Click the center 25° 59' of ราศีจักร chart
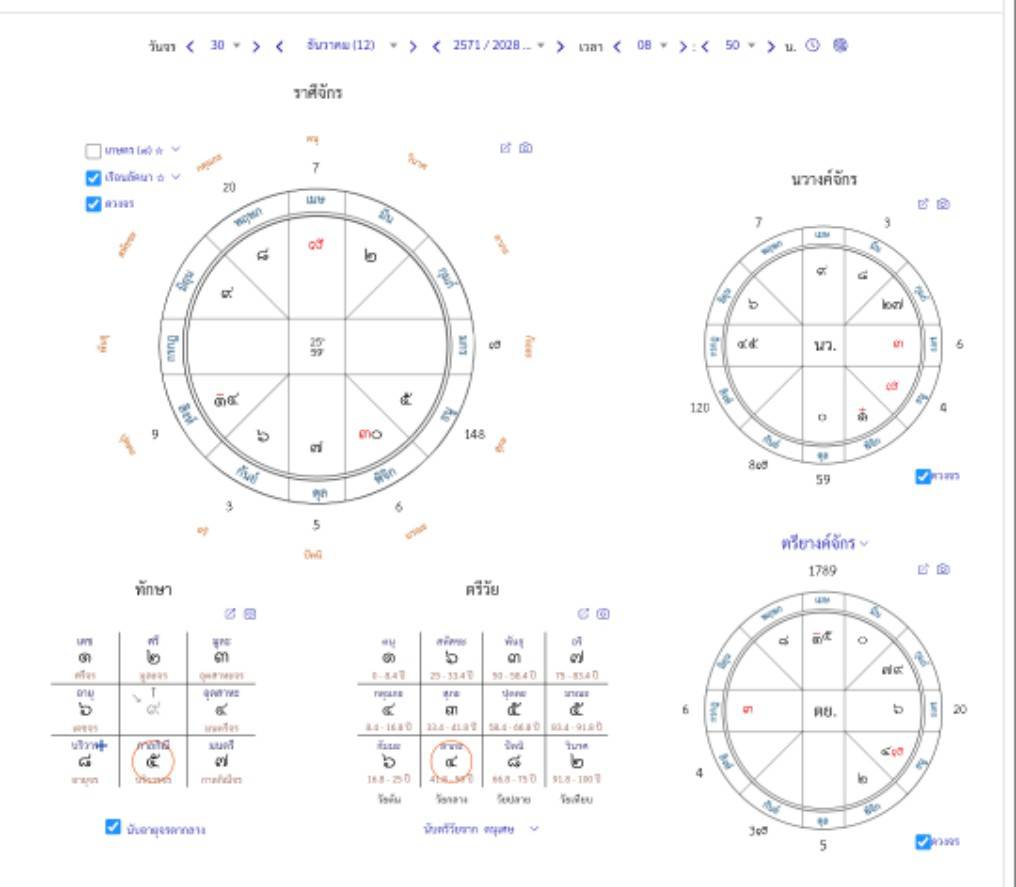1016x887 pixels. [x=317, y=347]
